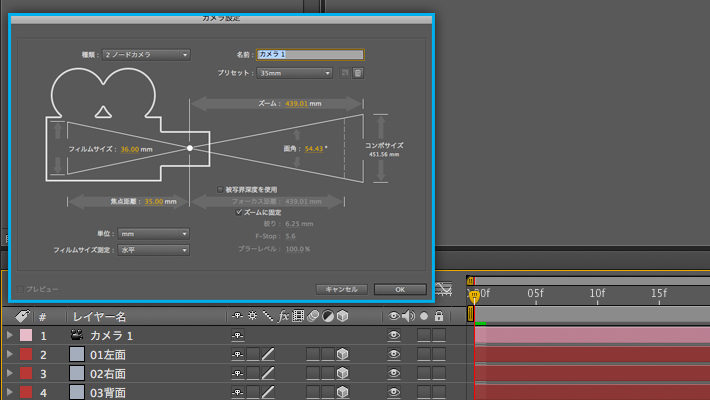
Task: Click the ズーム value 439.01
Action: click(297, 103)
